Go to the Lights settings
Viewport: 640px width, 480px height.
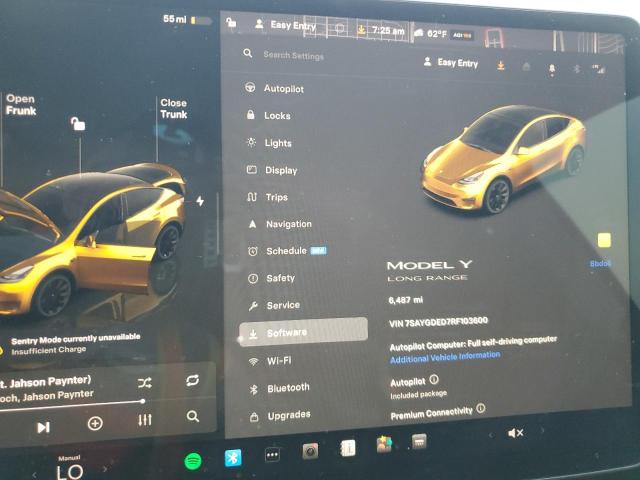269,143
